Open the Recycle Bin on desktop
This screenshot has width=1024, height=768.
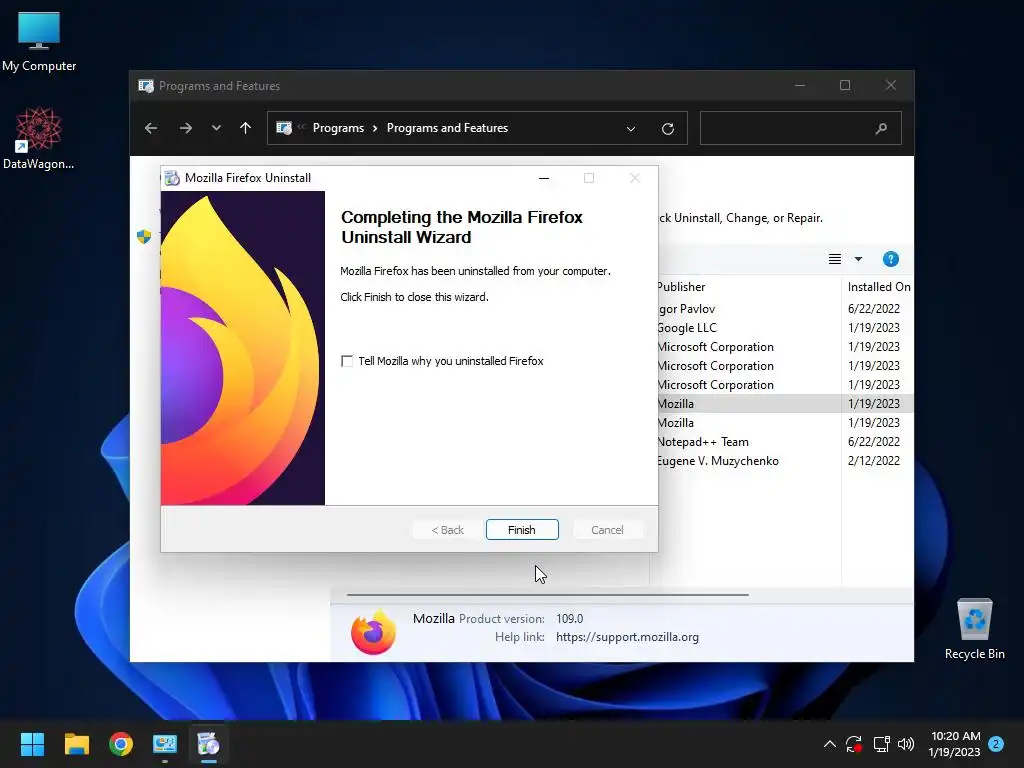tap(974, 629)
